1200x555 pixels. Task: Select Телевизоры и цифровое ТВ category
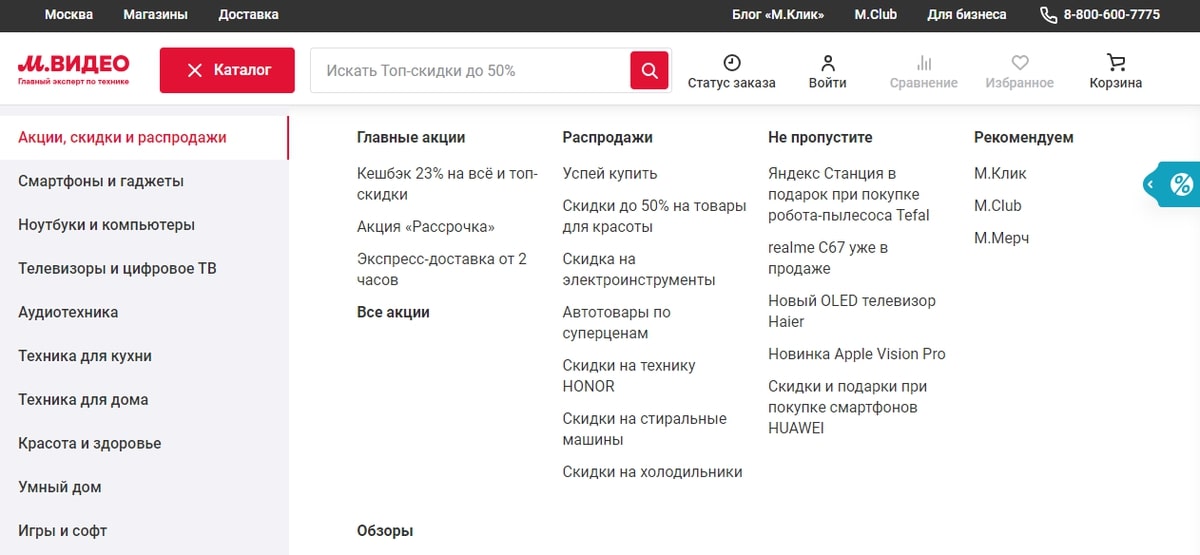pyautogui.click(x=144, y=269)
